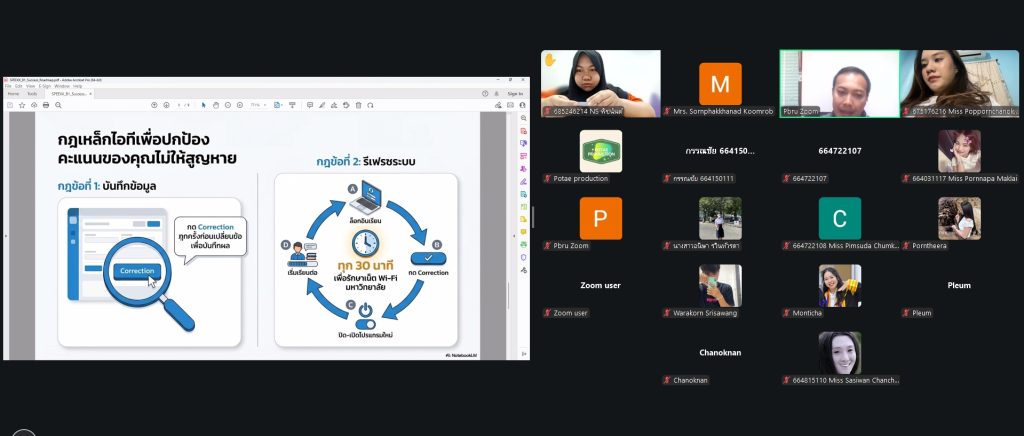Click the star bookmark icon in toolbar

[x=20, y=104]
